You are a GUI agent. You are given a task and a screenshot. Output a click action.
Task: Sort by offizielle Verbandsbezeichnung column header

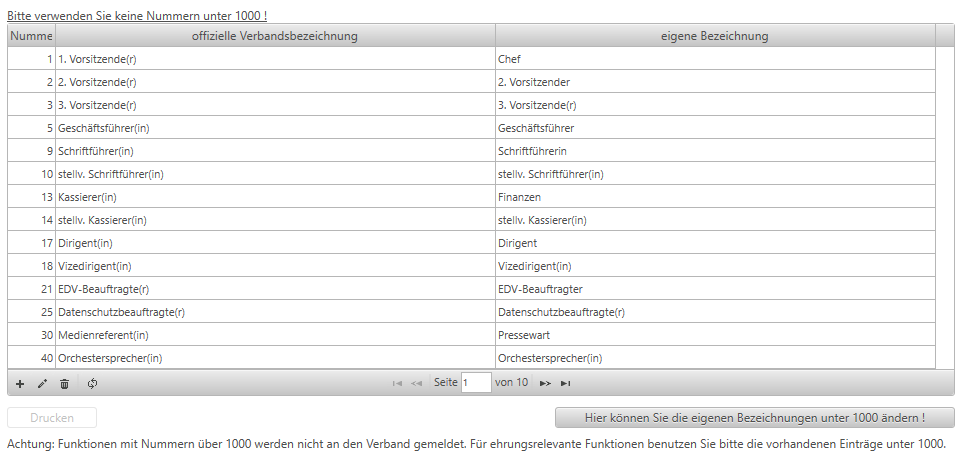click(x=275, y=36)
